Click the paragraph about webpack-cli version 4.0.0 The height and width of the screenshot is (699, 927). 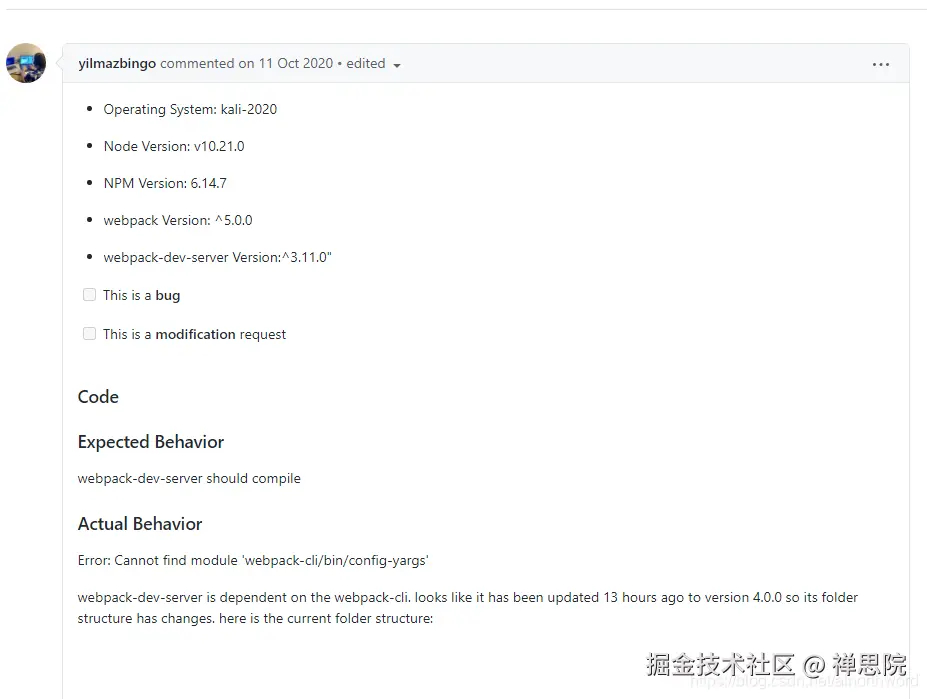tap(468, 608)
